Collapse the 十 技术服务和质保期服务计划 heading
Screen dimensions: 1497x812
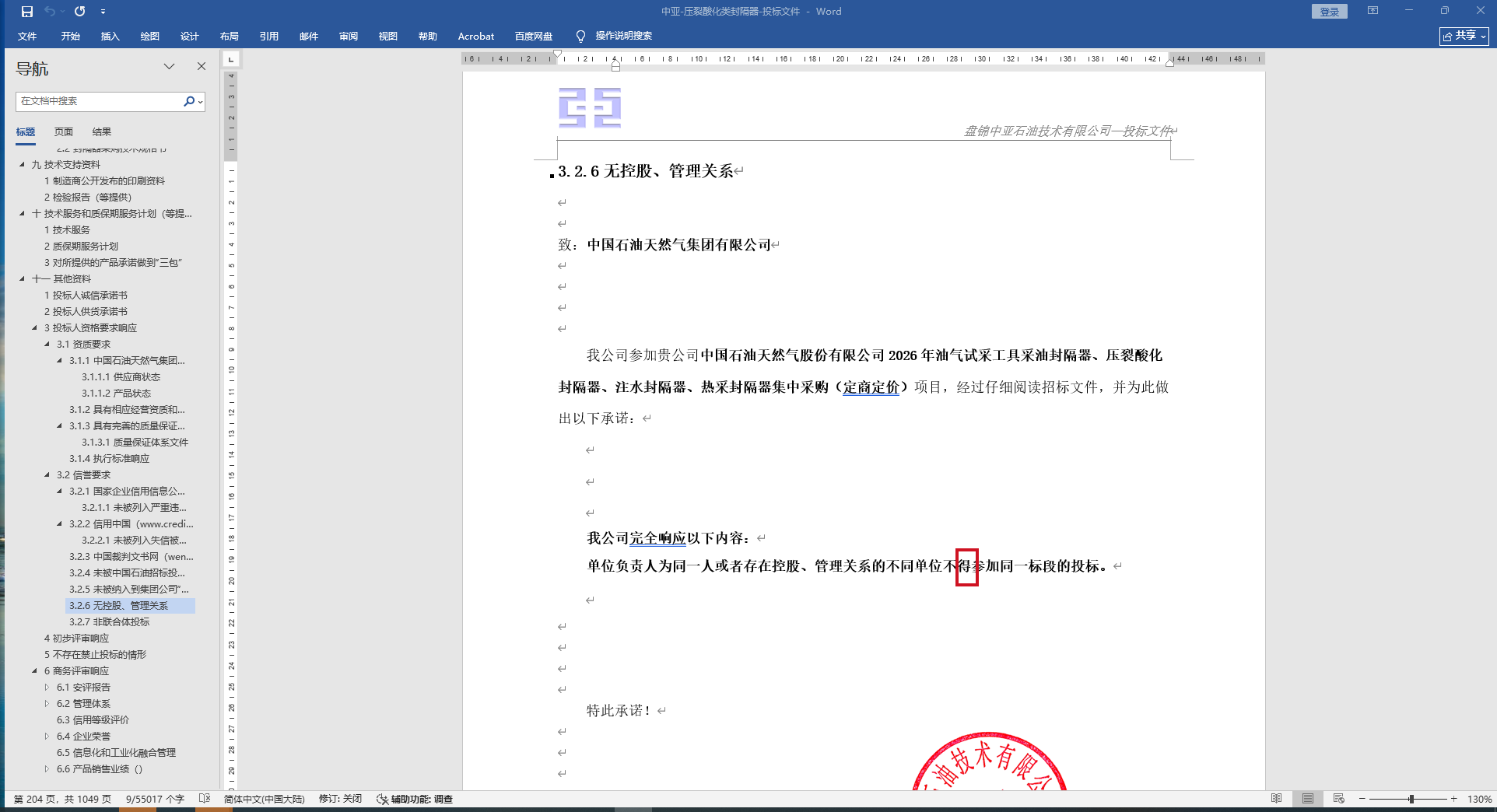(22, 214)
